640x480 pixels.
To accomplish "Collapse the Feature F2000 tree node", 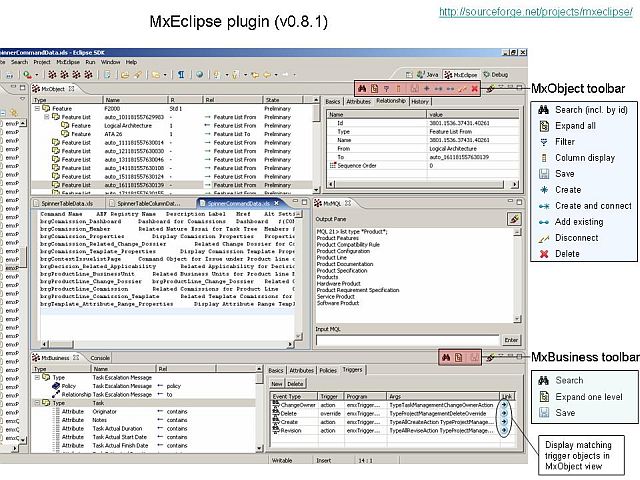I will coord(37,109).
